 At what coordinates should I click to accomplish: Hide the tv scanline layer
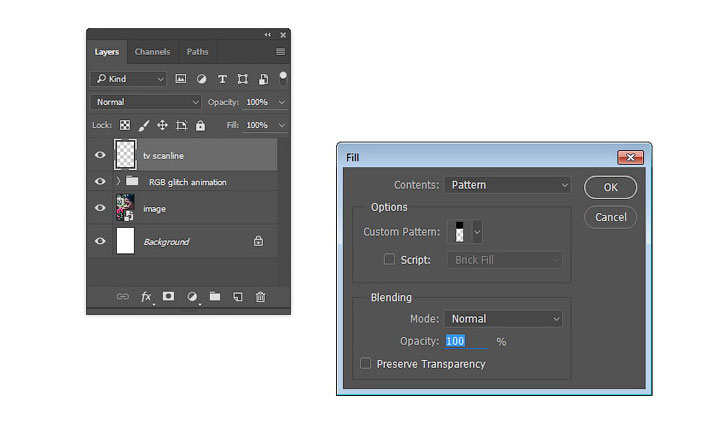tap(100, 155)
